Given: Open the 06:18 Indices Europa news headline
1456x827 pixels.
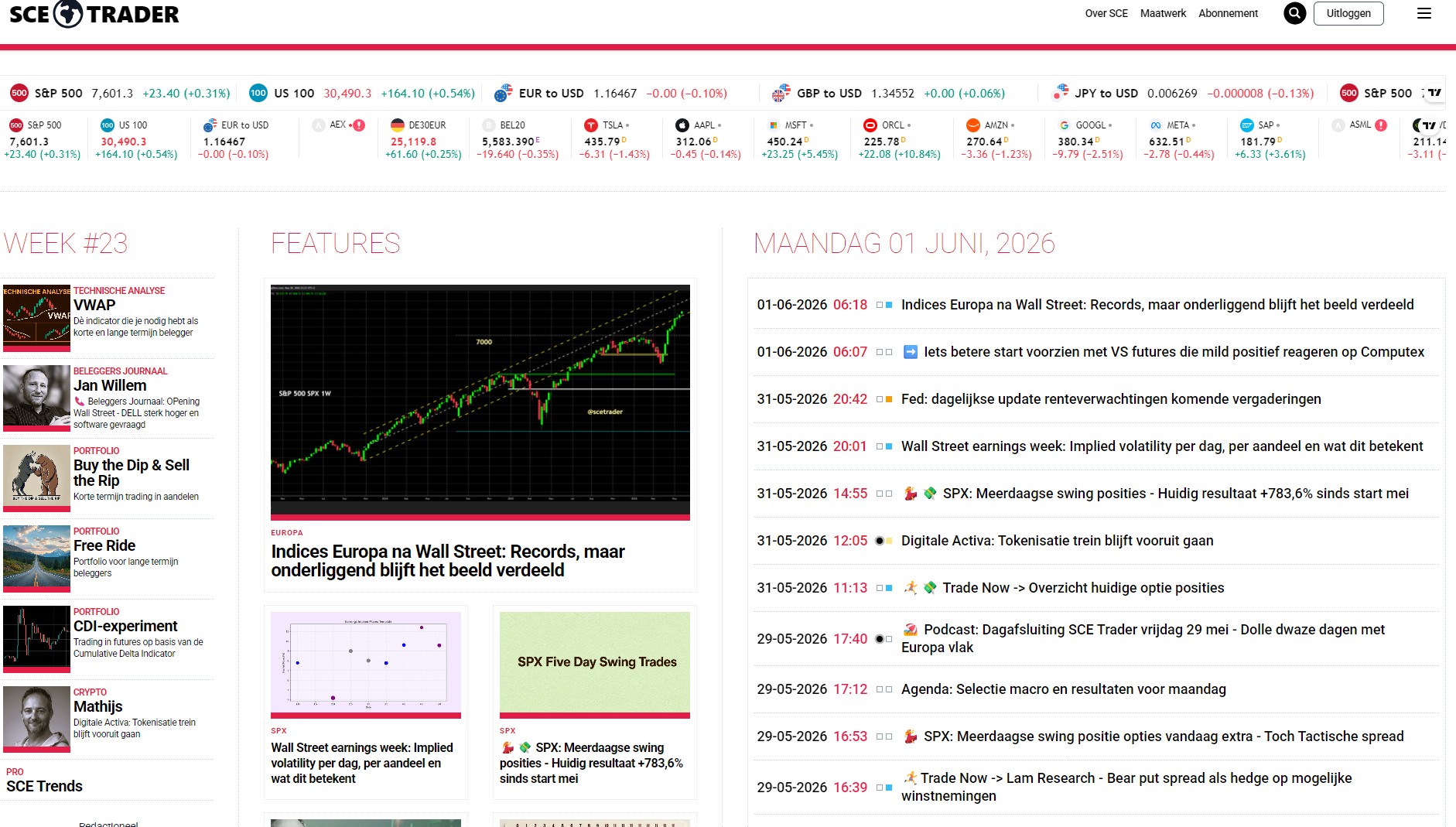Looking at the screenshot, I should 1157,305.
